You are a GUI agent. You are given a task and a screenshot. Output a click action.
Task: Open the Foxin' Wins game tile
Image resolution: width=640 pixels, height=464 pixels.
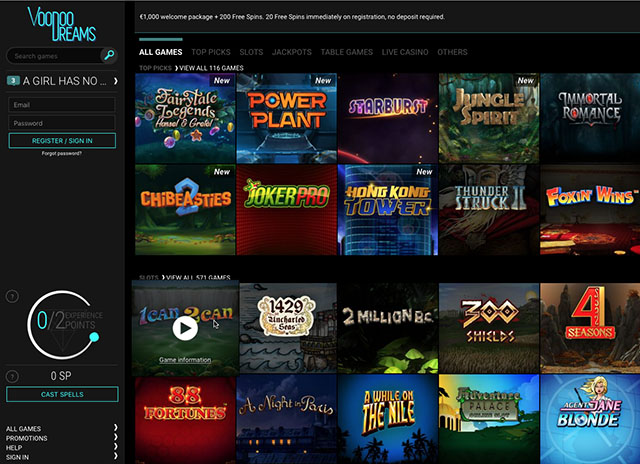[x=590, y=210]
